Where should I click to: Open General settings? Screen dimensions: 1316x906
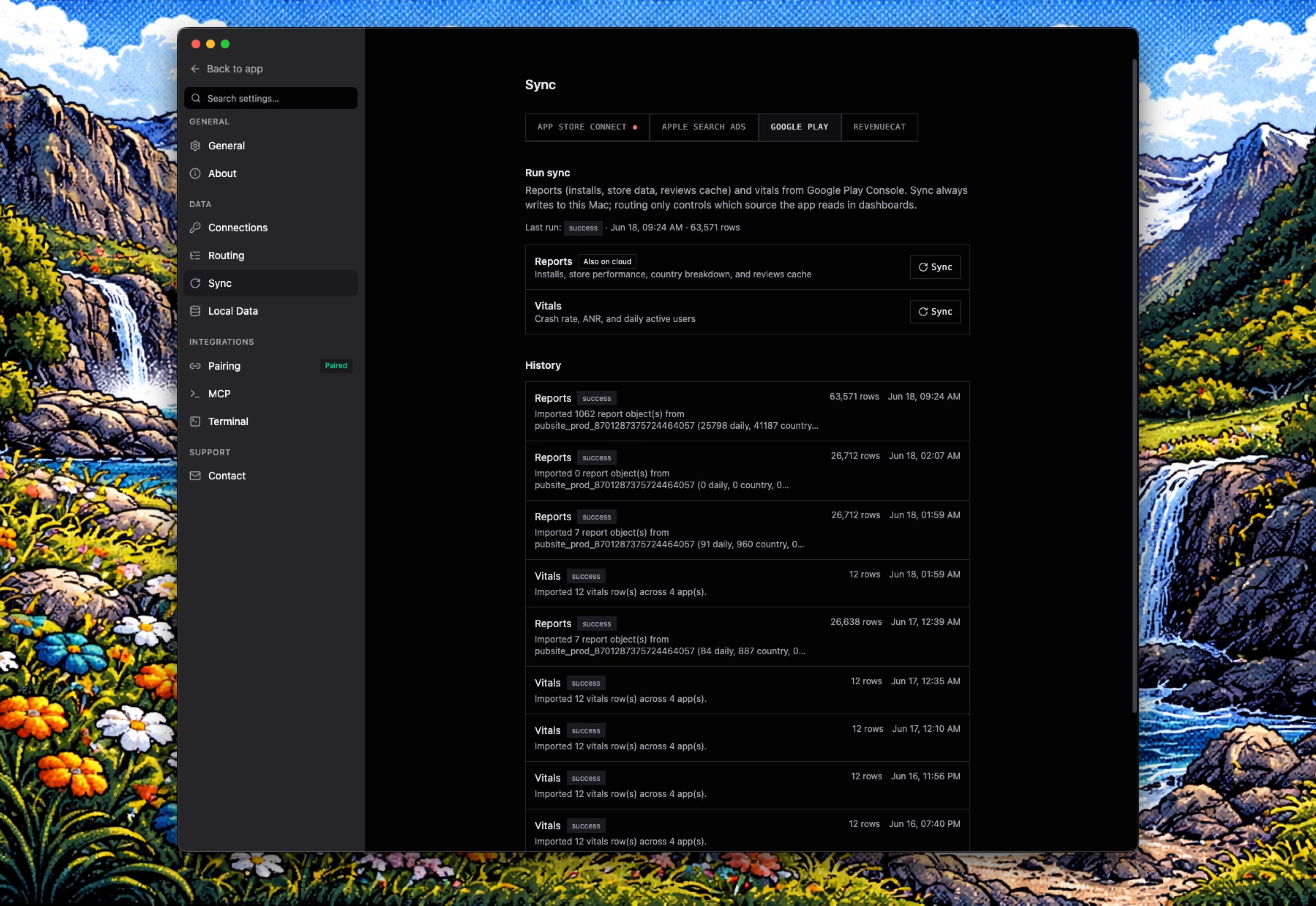coord(271,145)
